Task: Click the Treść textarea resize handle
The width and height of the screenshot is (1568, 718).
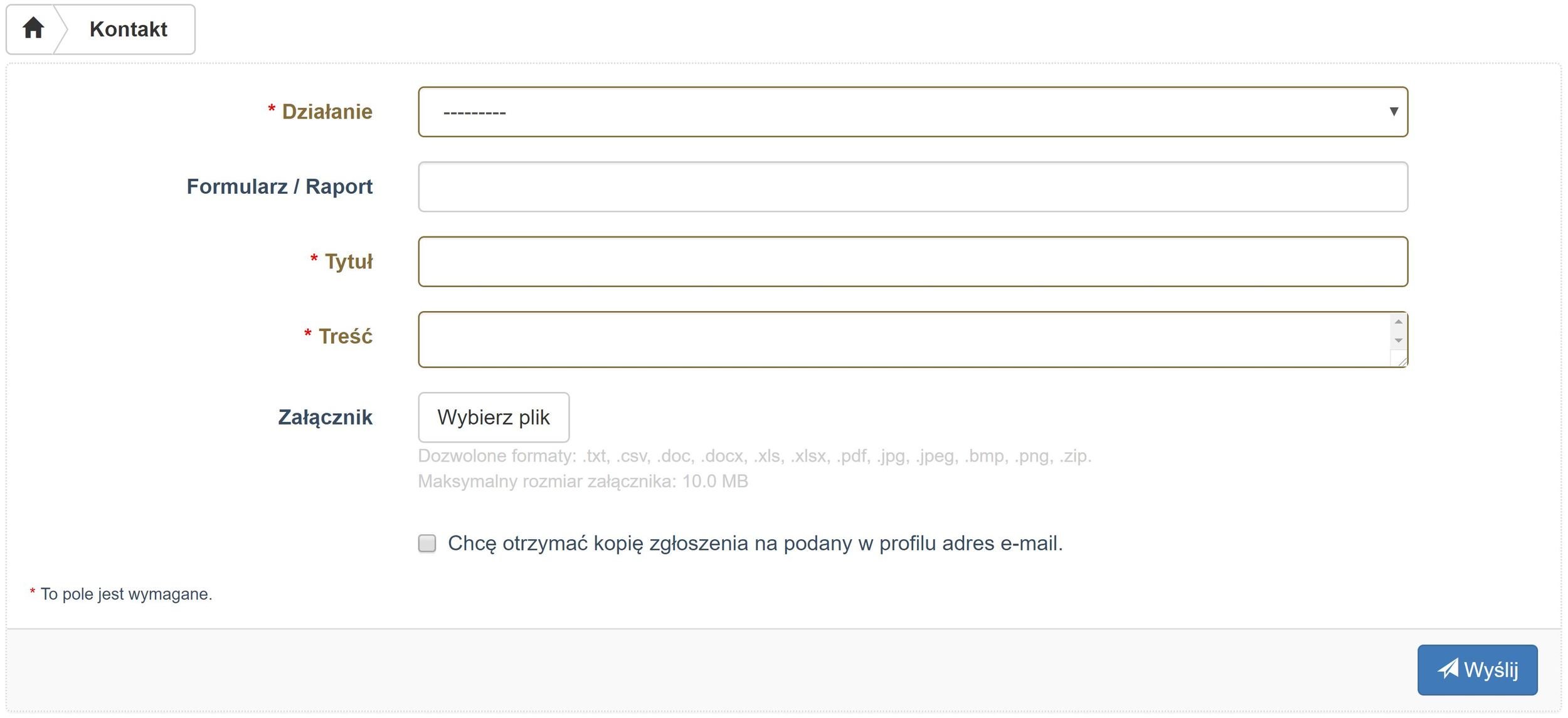Action: (x=1402, y=362)
